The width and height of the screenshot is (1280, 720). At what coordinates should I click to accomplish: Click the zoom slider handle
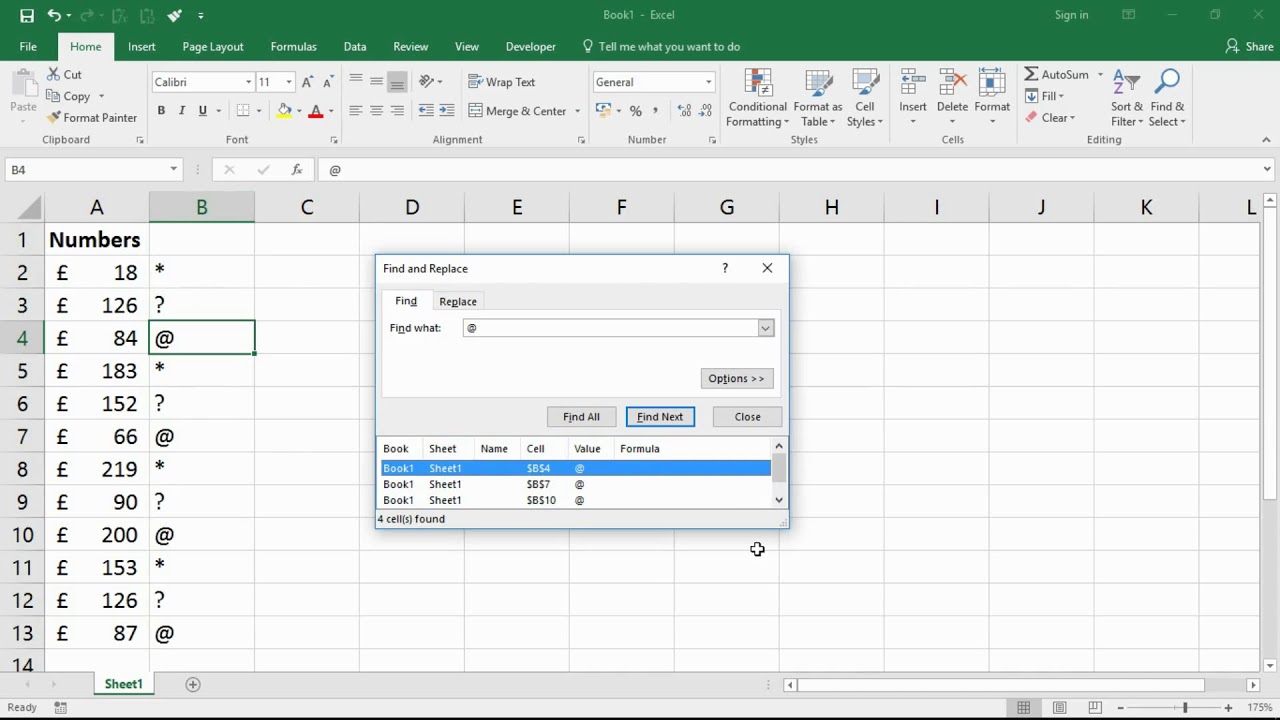pos(1185,708)
